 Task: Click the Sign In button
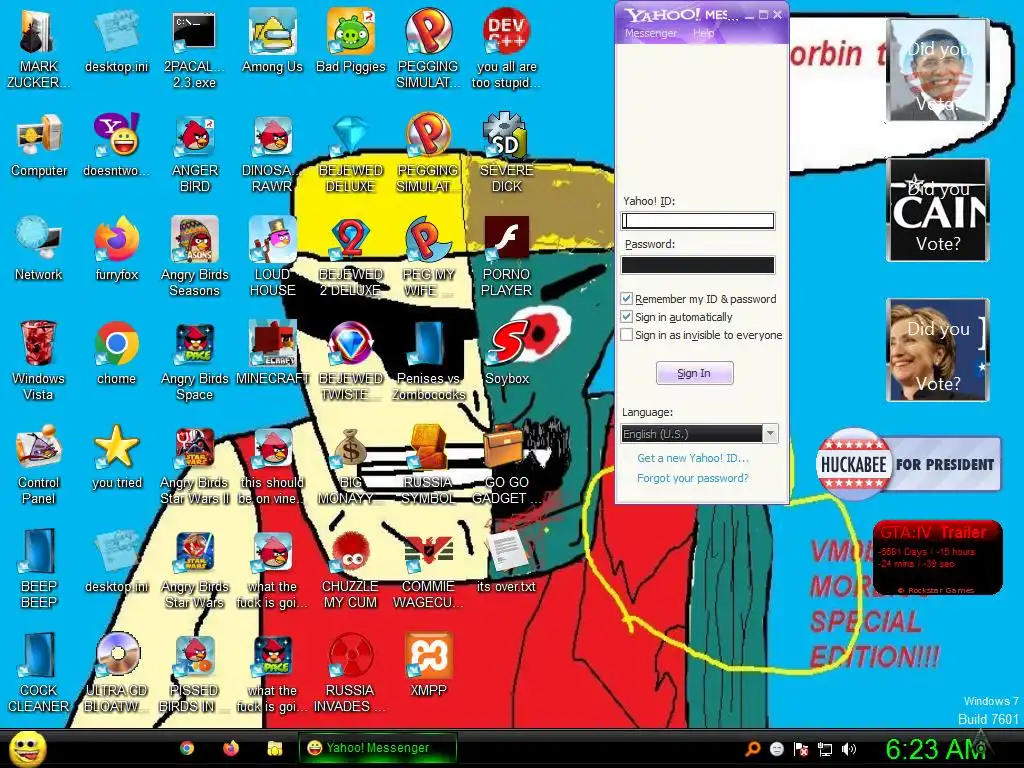click(694, 373)
